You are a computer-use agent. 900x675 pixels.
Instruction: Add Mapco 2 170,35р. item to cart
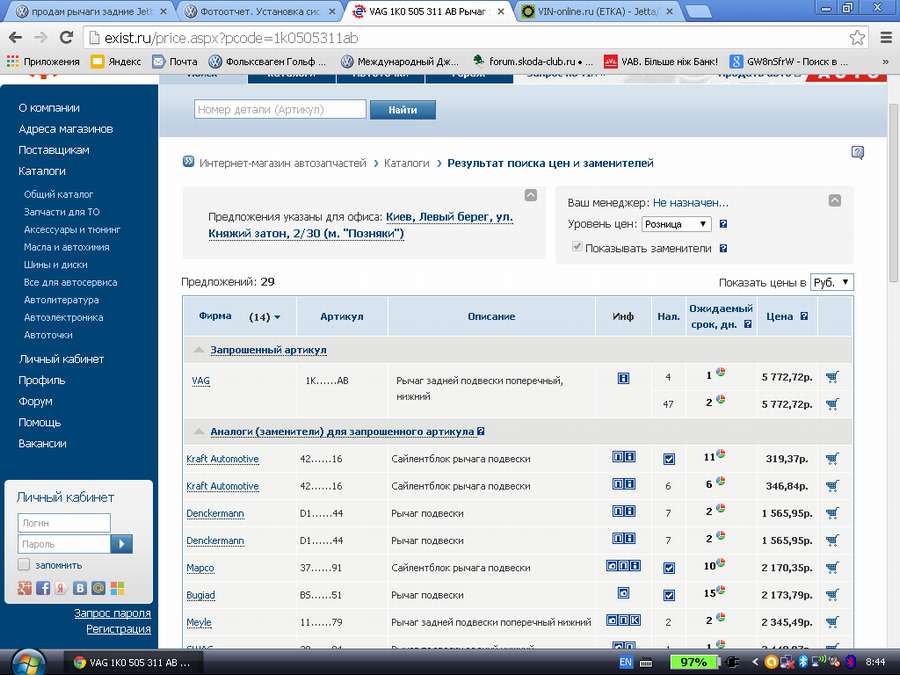[832, 567]
